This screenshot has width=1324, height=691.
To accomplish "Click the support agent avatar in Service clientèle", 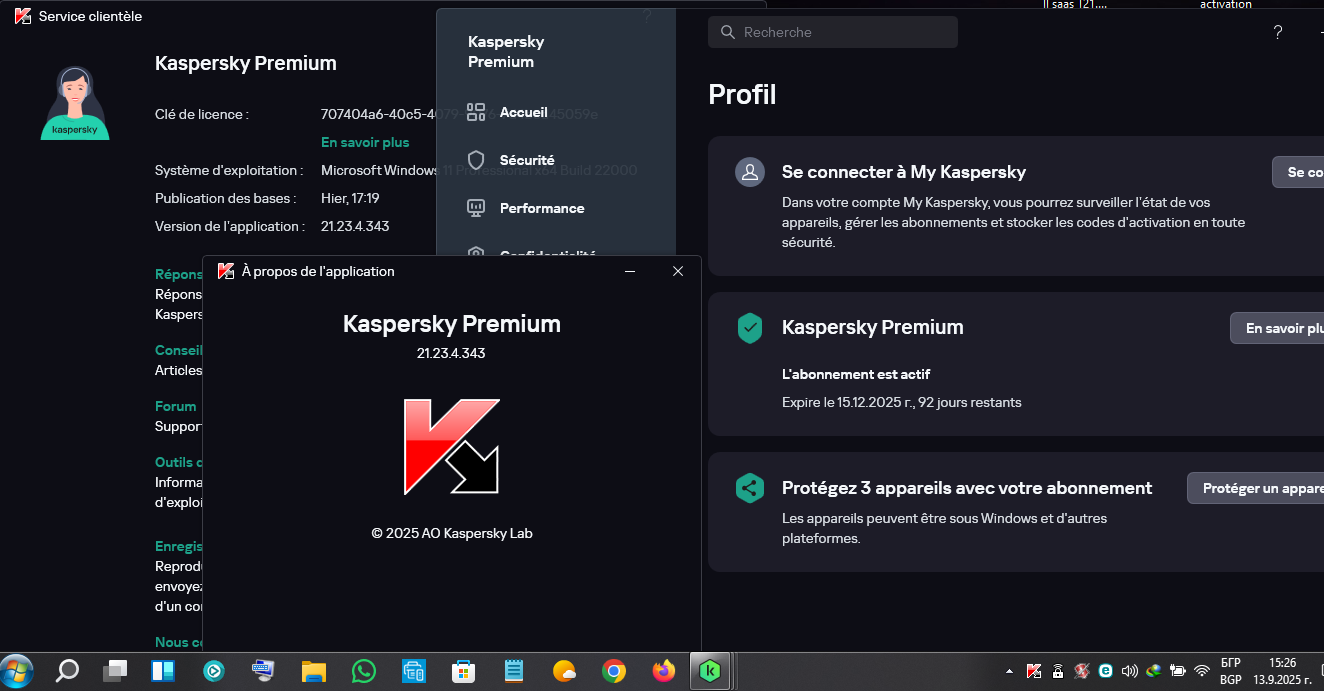I will pyautogui.click(x=75, y=103).
